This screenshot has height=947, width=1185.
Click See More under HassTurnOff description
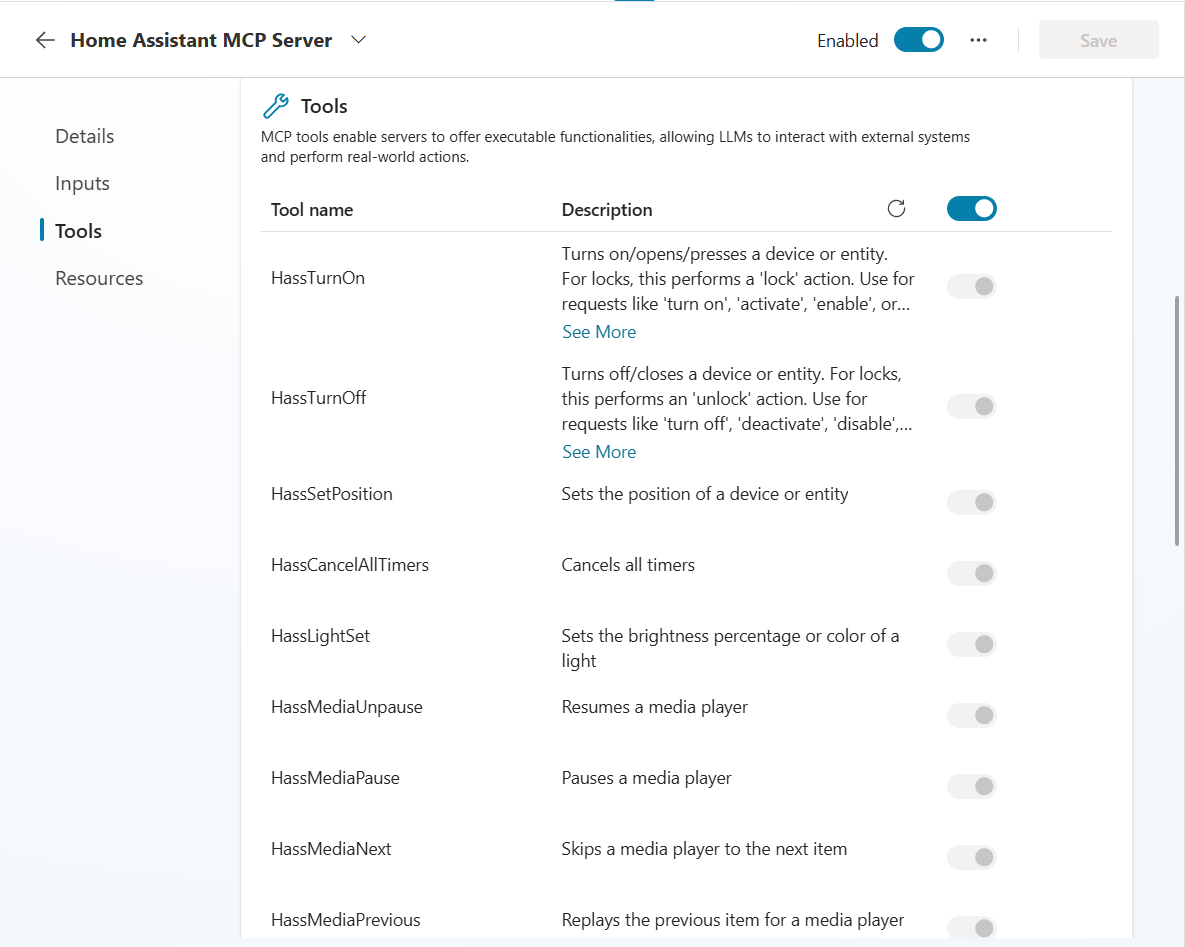click(x=599, y=452)
